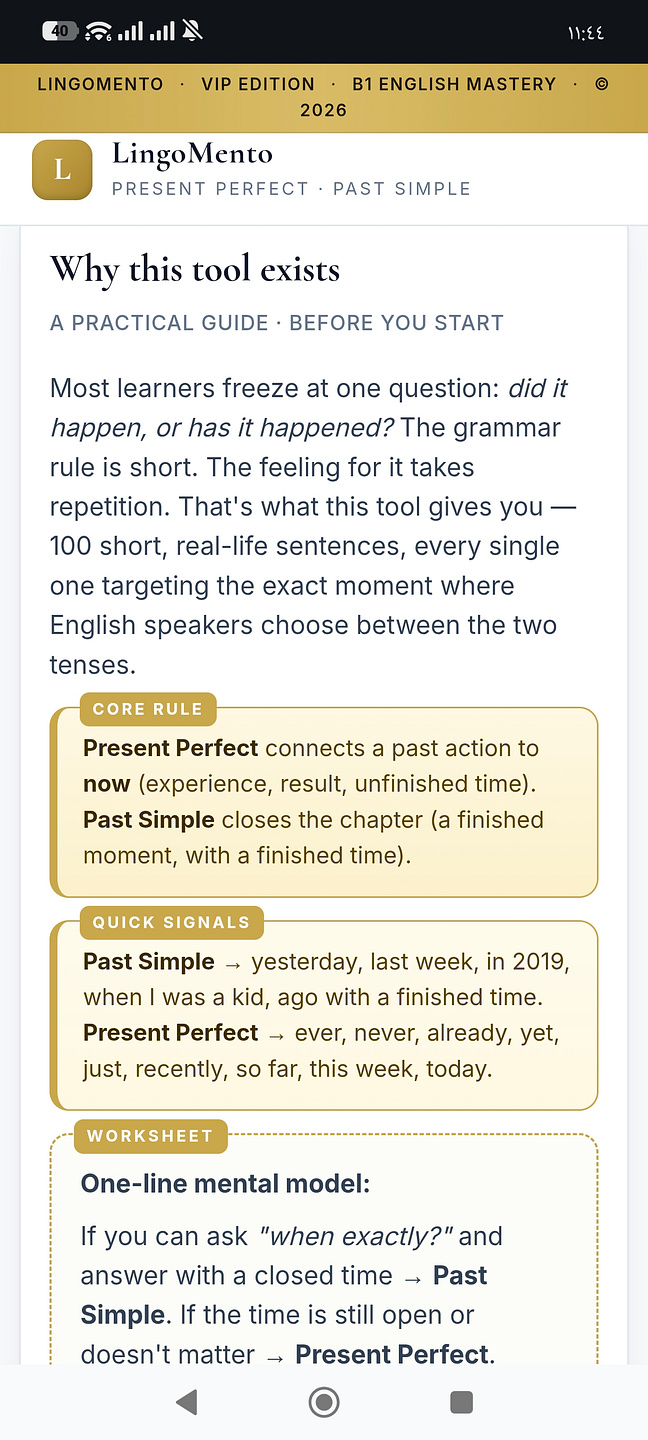The width and height of the screenshot is (648, 1440).
Task: Tap the Android back triangle button
Action: click(186, 1402)
